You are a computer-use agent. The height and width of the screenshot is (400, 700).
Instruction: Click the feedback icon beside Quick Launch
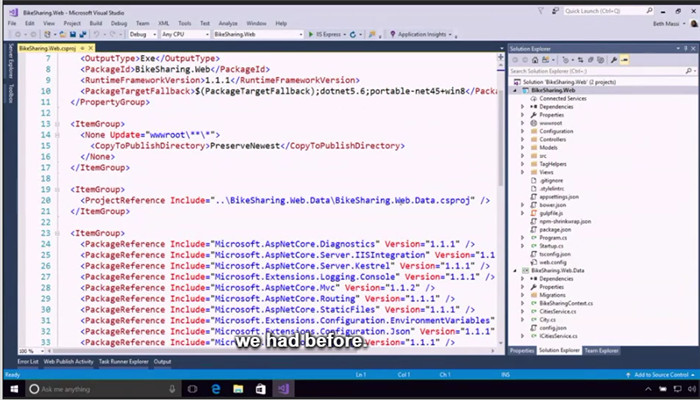[x=555, y=11]
